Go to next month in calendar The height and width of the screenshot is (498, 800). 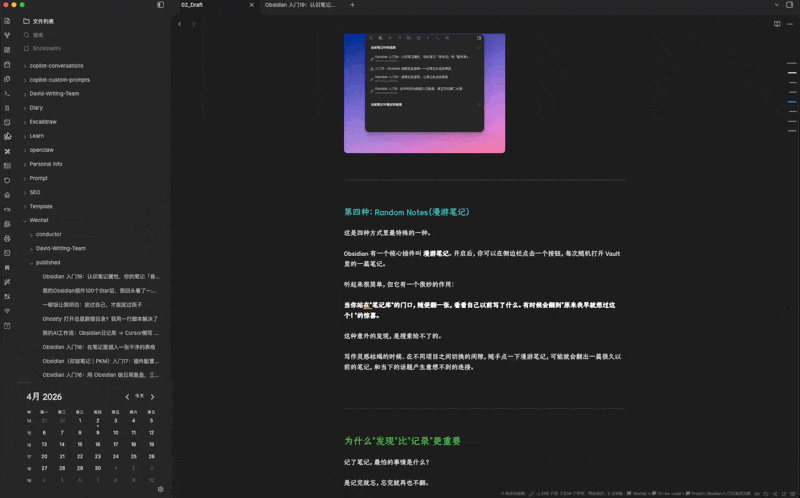pos(152,396)
